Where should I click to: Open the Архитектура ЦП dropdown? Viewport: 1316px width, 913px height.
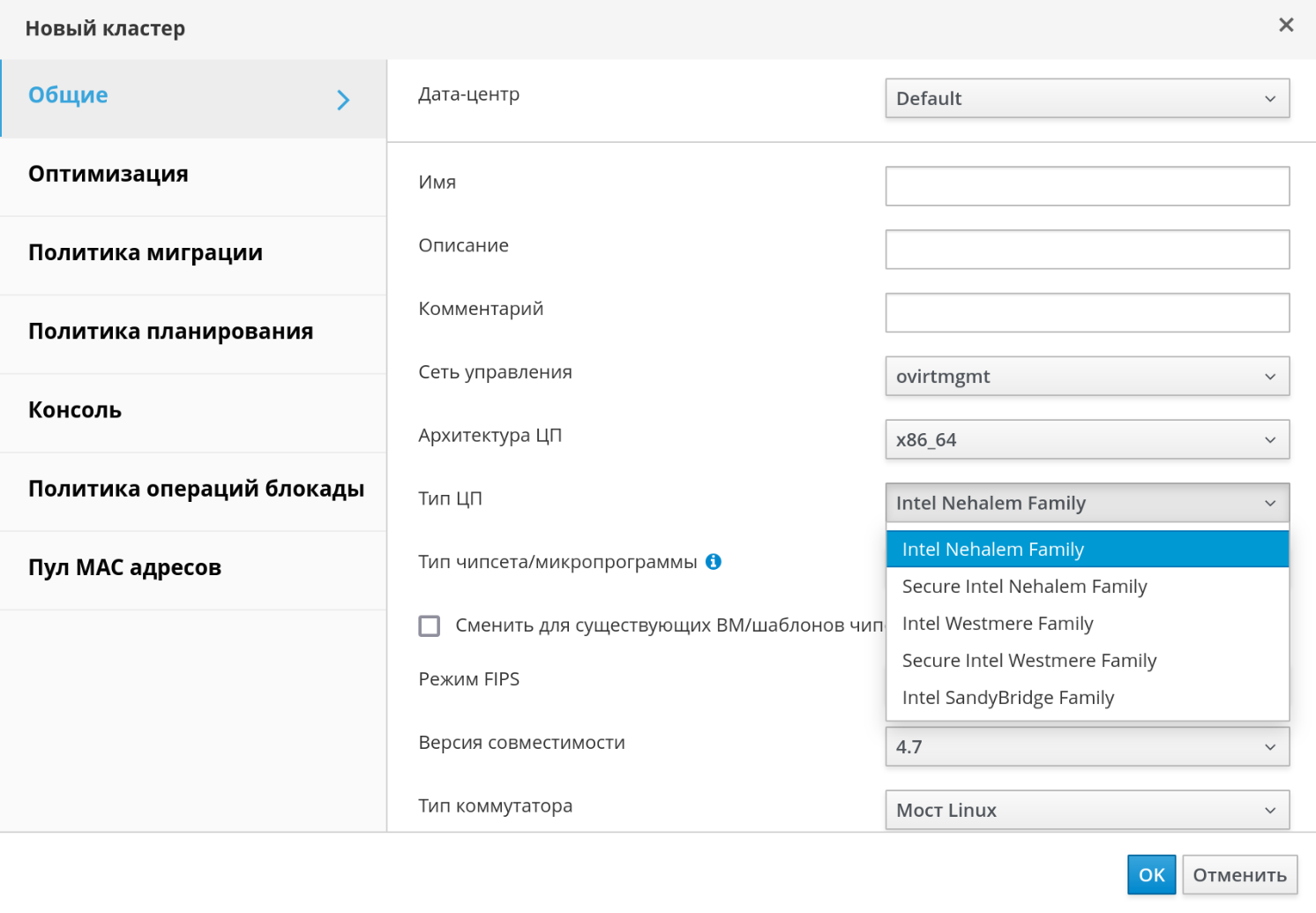(x=1087, y=440)
